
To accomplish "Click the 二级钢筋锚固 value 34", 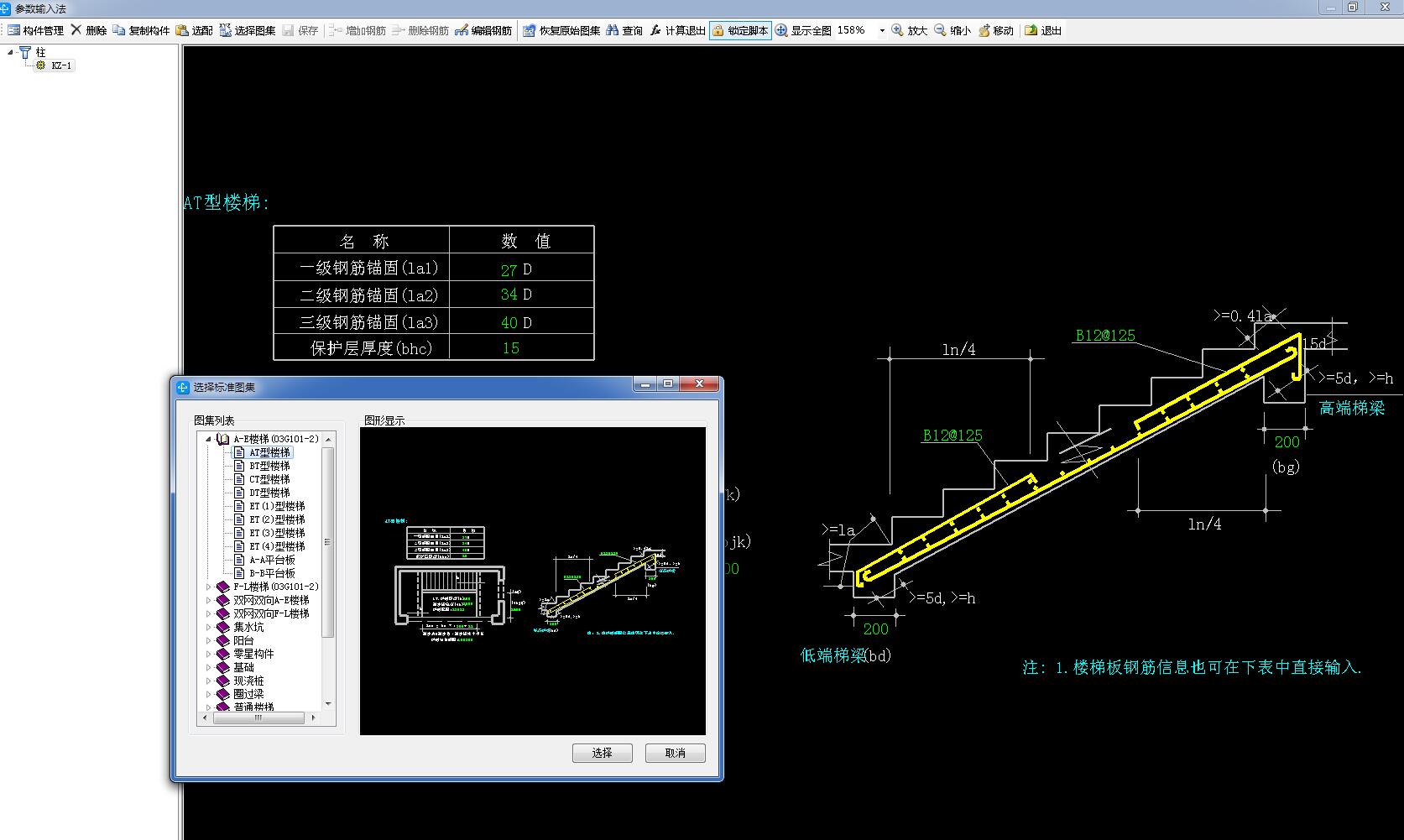I will click(509, 295).
